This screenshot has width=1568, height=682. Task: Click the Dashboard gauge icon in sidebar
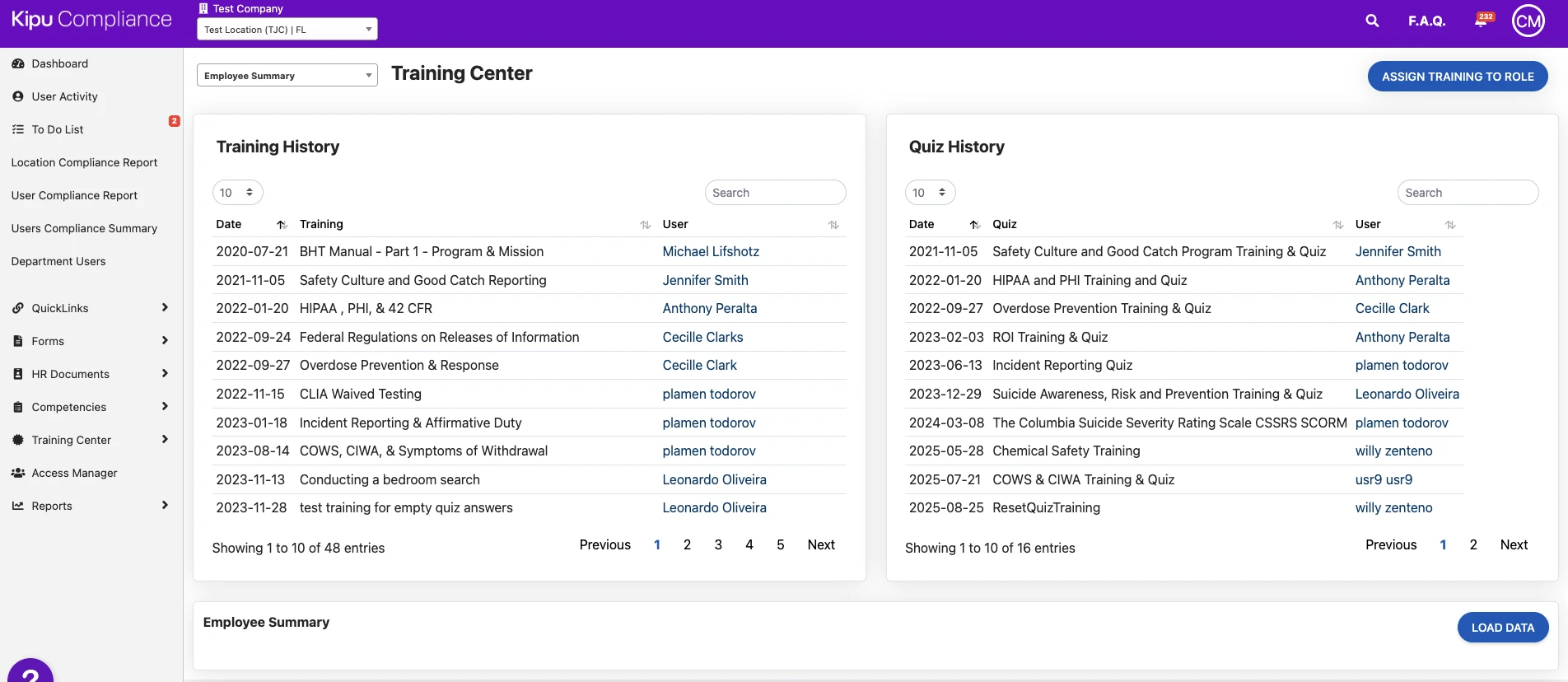tap(18, 63)
